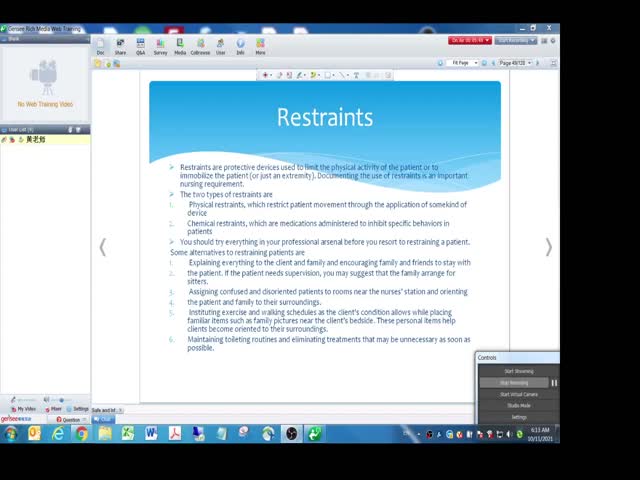Open Adobe Acrobat from the taskbar
This screenshot has width=640, height=480.
(175, 433)
